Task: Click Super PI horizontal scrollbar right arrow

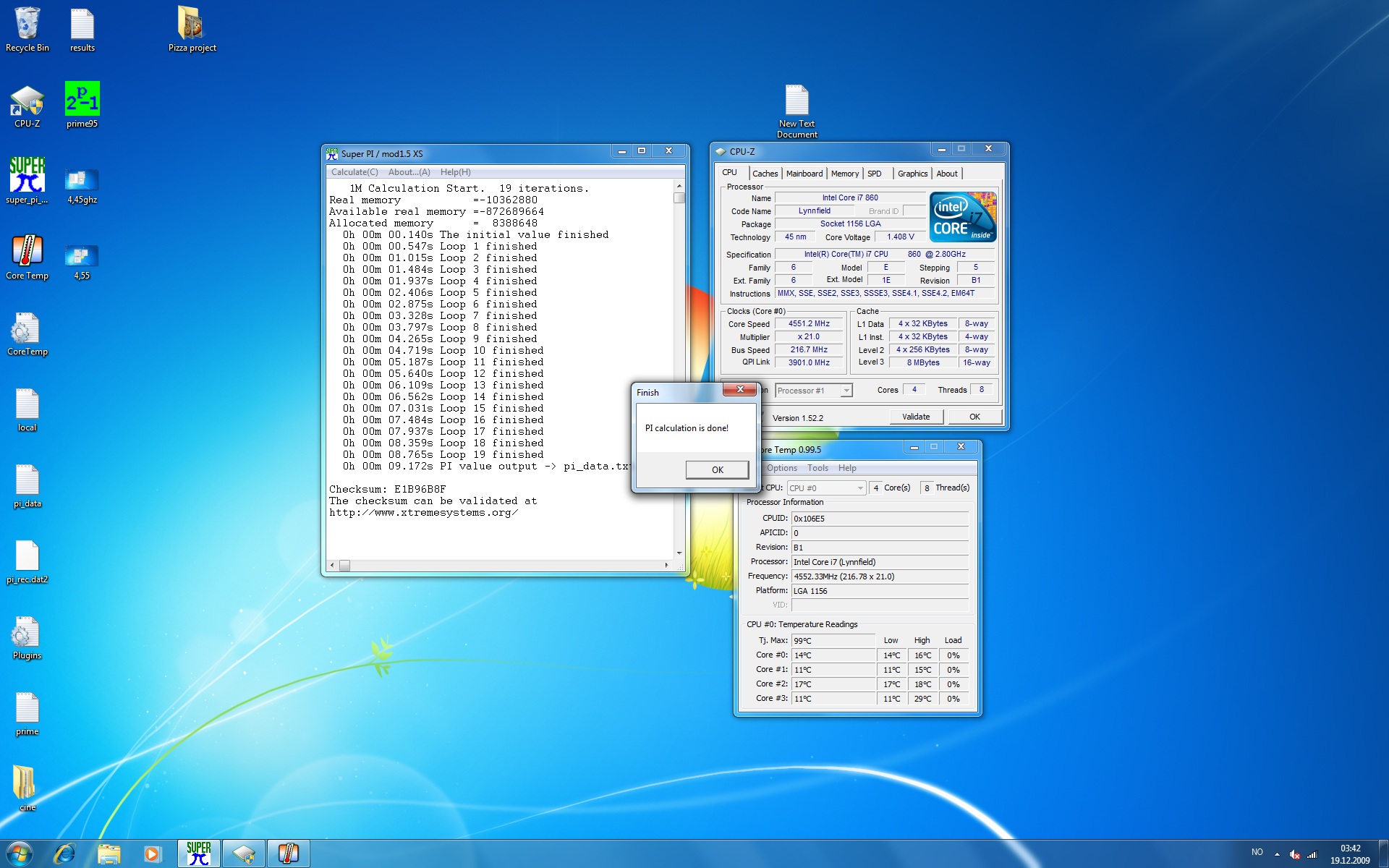Action: click(x=666, y=566)
